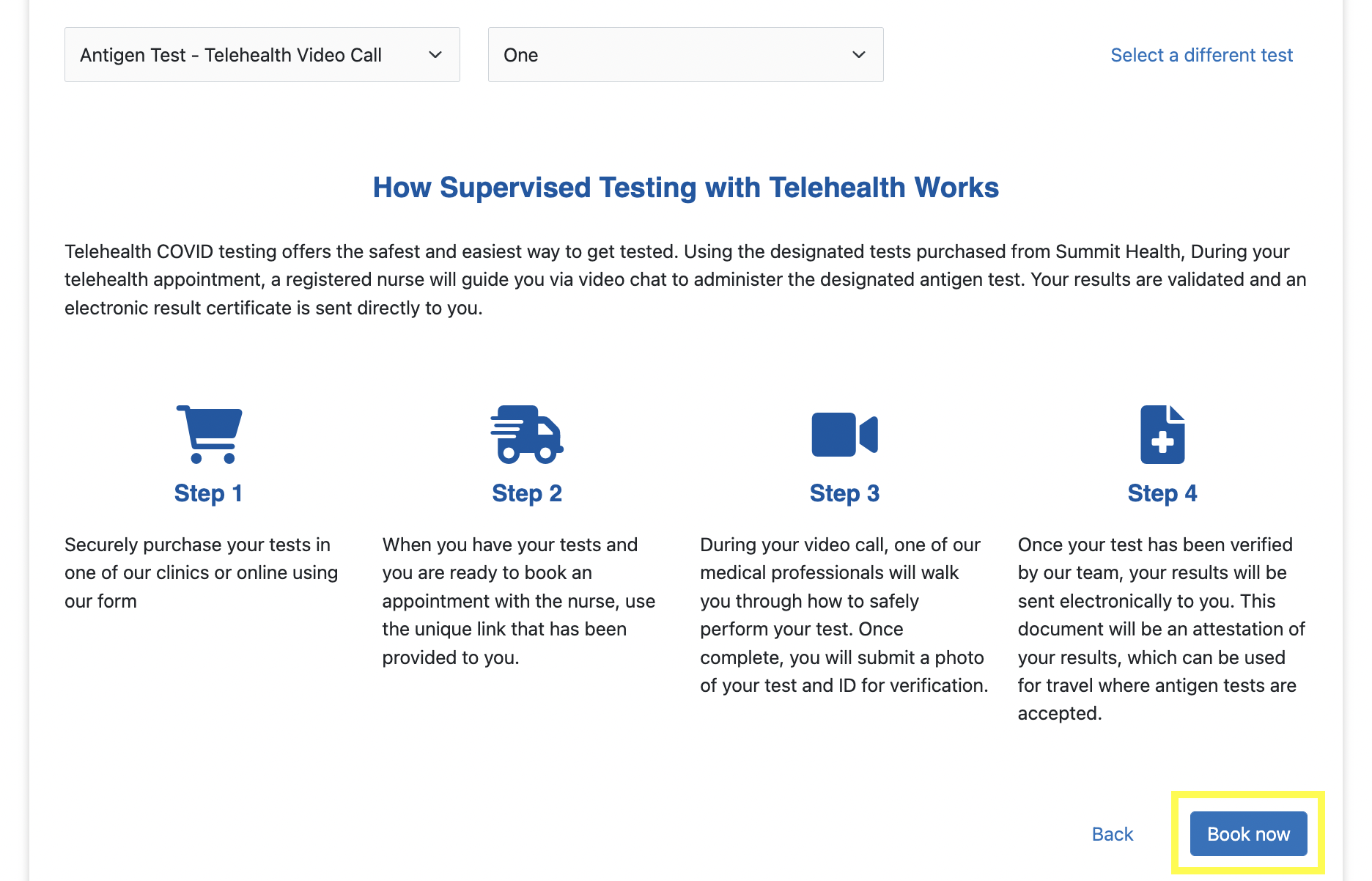
Task: Go Back using the Back link
Action: (x=1112, y=834)
